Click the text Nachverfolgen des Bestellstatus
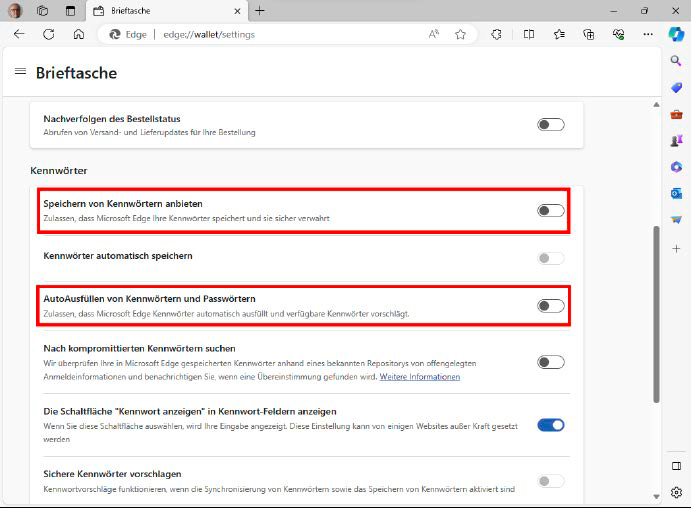The height and width of the screenshot is (508, 691). [x=112, y=119]
